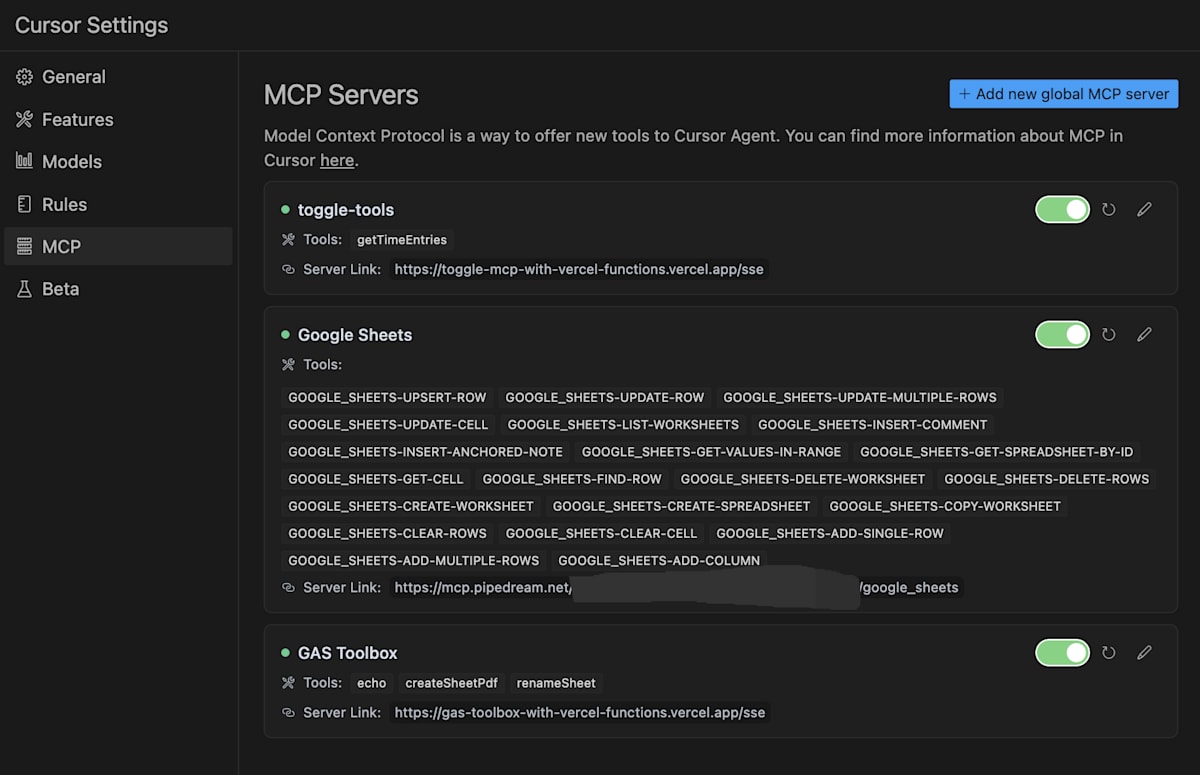
Task: Edit the Google Sheets server configuration
Action: 1145,335
